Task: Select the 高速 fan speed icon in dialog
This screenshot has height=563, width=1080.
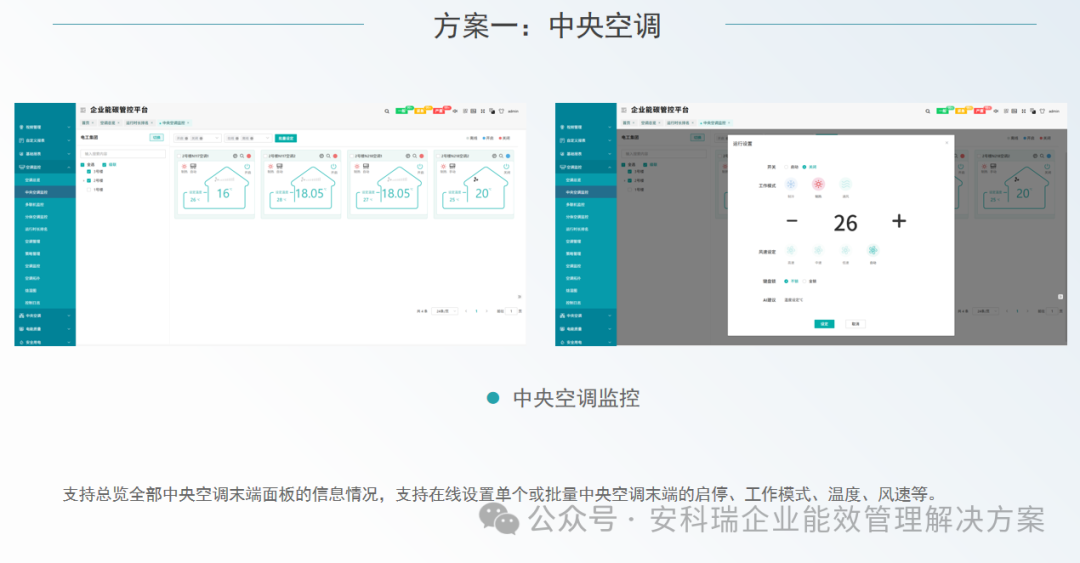Action: [x=791, y=250]
